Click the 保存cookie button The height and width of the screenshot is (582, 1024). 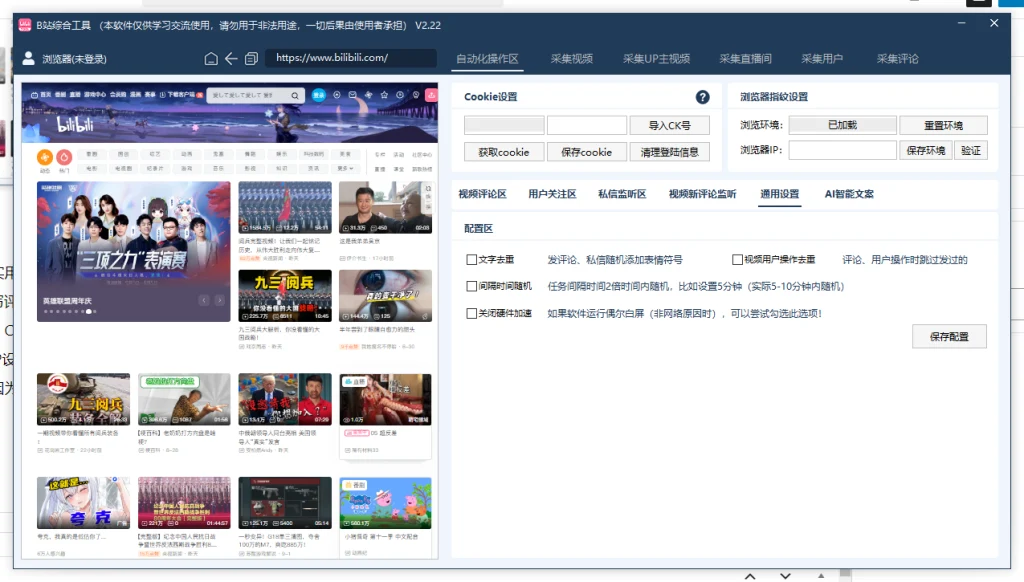click(x=586, y=152)
